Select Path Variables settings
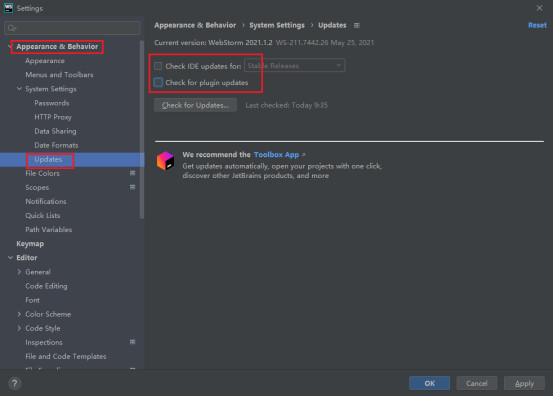The image size is (553, 396). tap(49, 230)
